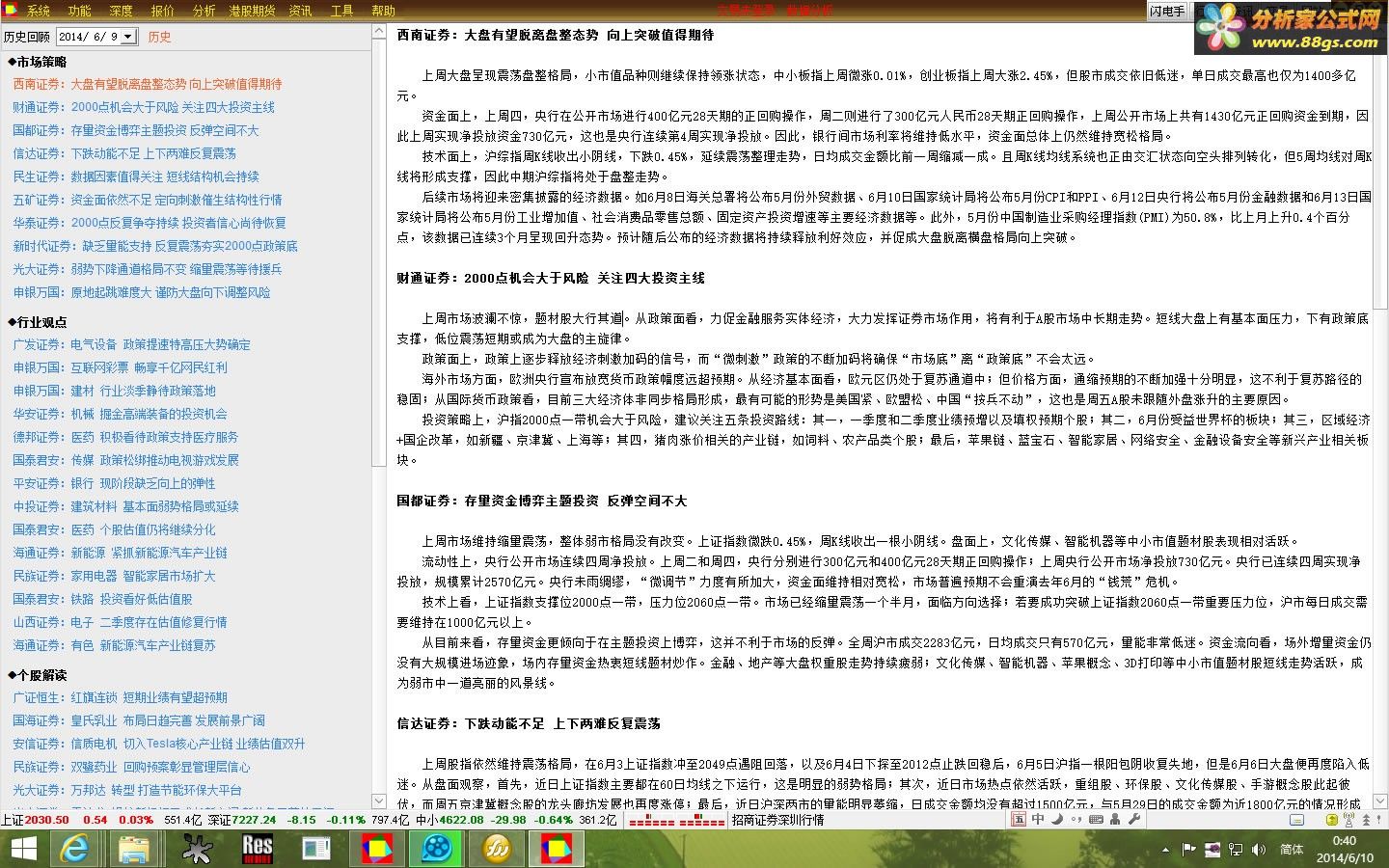Screen dimensions: 1389x868
Task: Open 海通证券 新能源 汽车产业链 article
Action: tap(121, 553)
